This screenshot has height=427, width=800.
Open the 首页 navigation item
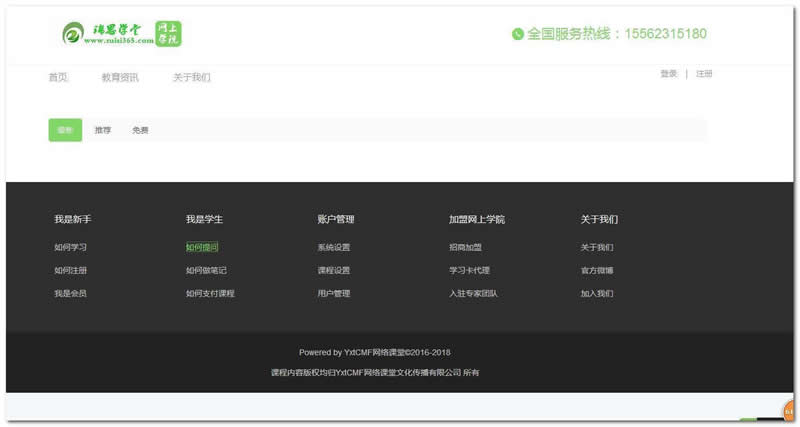(58, 78)
